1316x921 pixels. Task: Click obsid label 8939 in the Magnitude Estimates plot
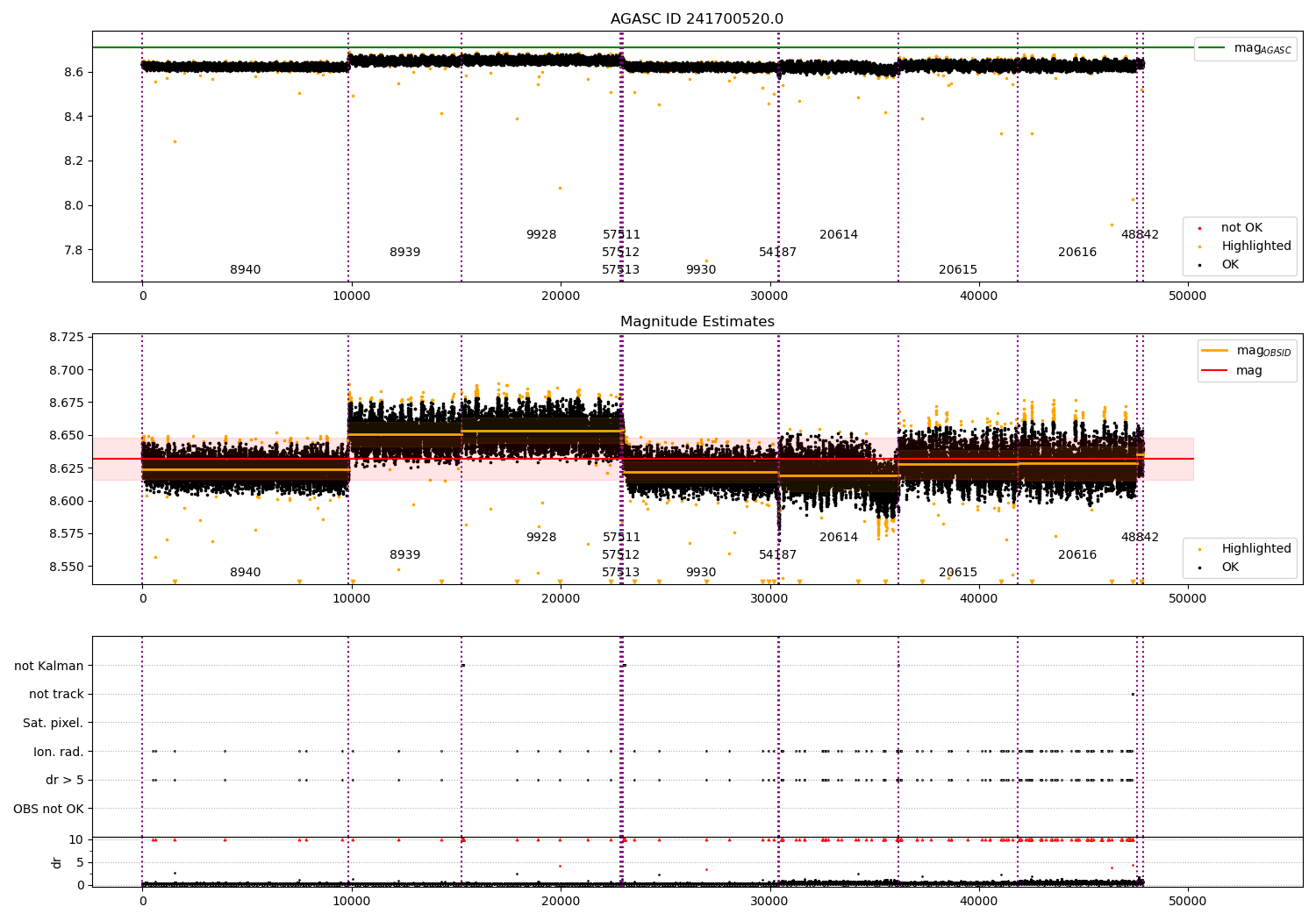[405, 555]
